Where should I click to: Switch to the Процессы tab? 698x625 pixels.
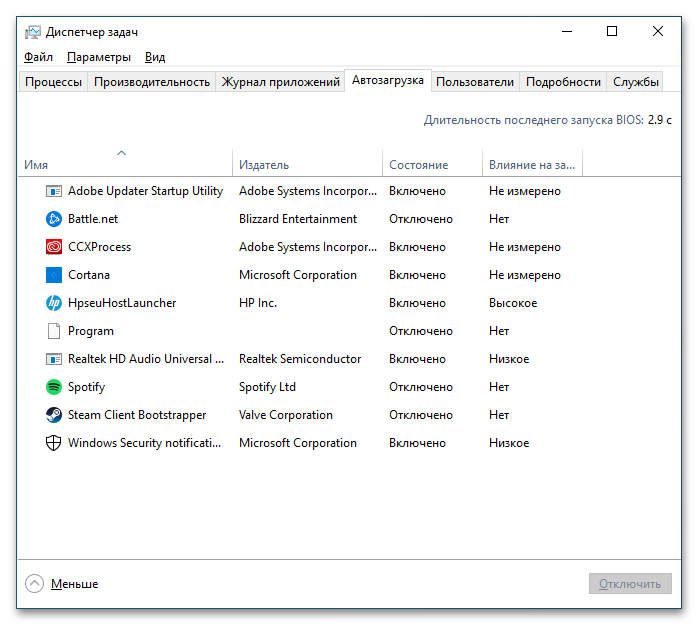tap(53, 82)
